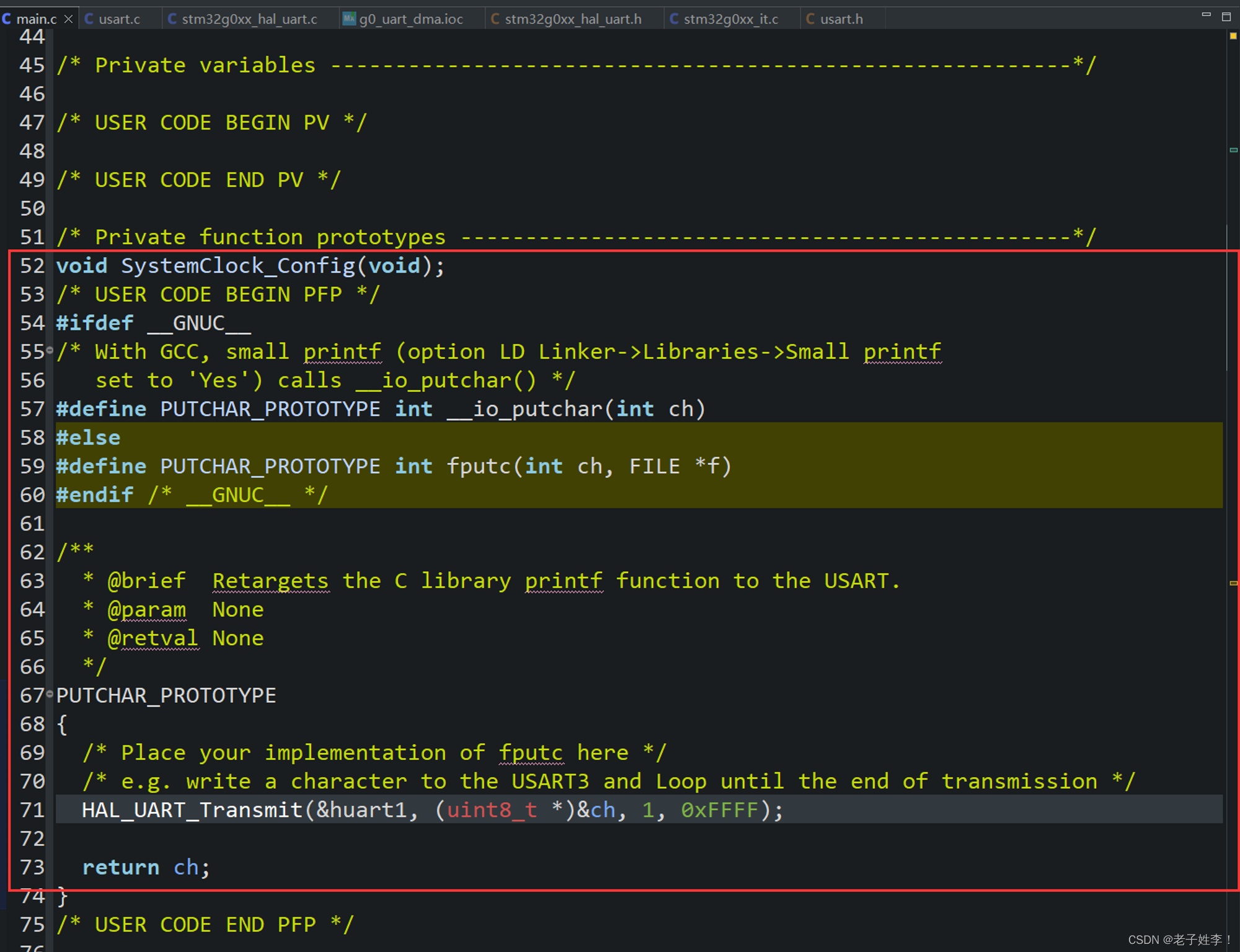Screen dimensions: 1240x952
Task: Click the HAL_UART_Transmit function call
Action: 192,810
